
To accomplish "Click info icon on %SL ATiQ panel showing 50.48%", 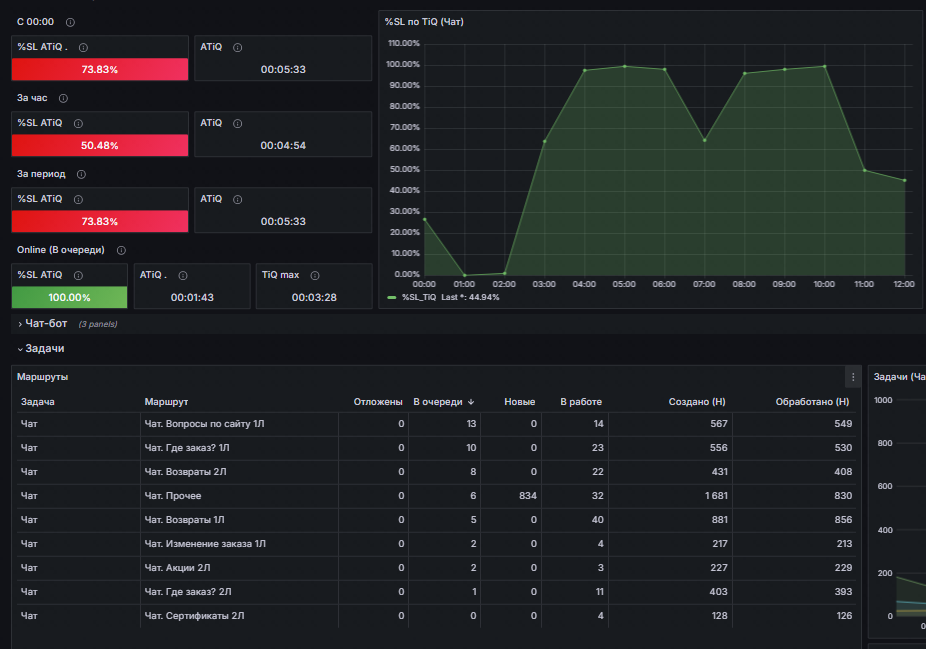I will tap(78, 123).
